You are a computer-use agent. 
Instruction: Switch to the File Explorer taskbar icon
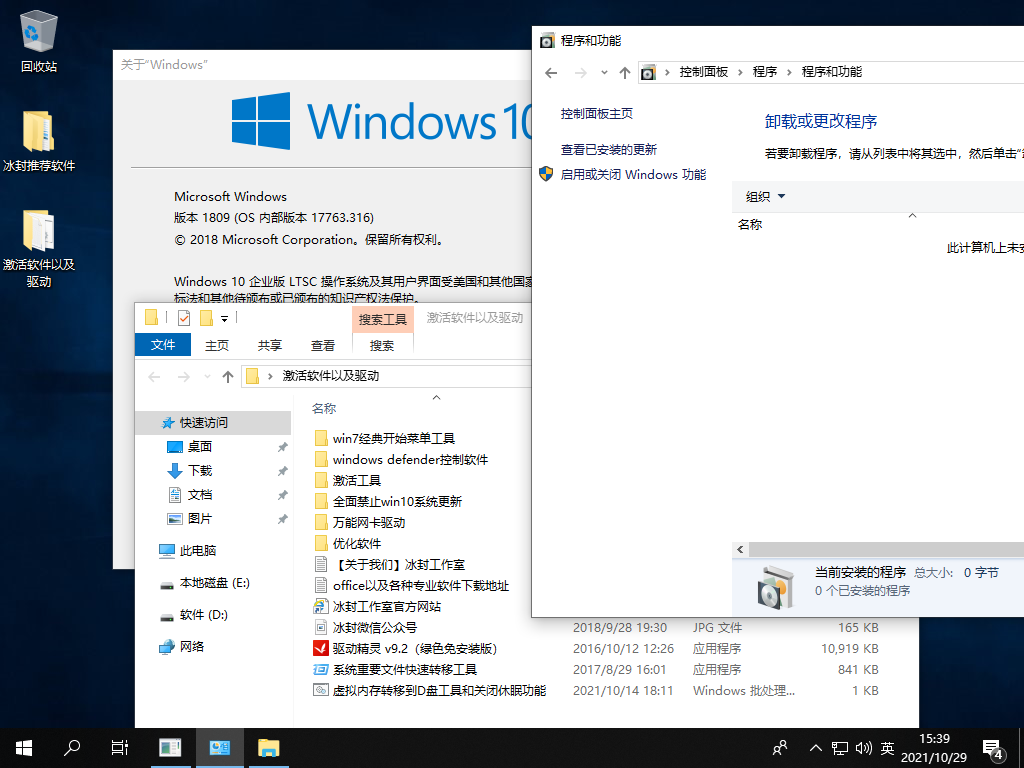(x=268, y=748)
